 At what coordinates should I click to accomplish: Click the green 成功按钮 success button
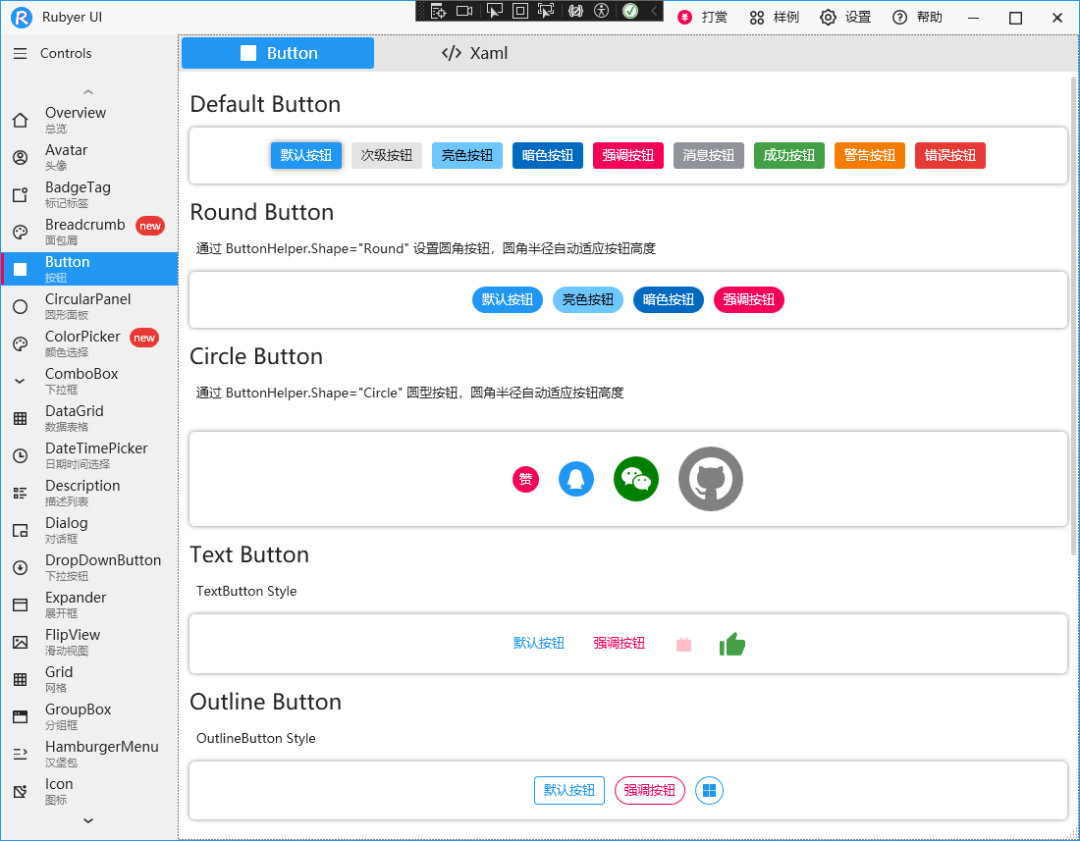tap(789, 155)
